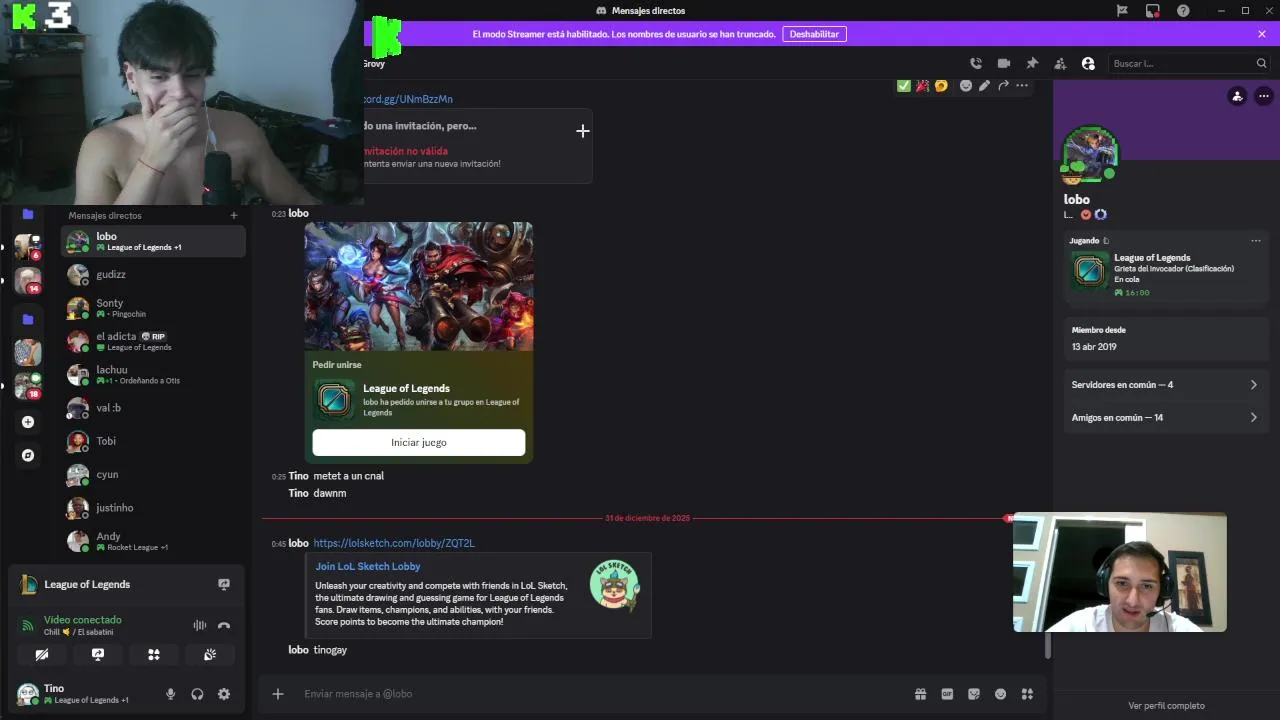Open DM with cyun
This screenshot has height=720, width=1280.
coord(153,474)
